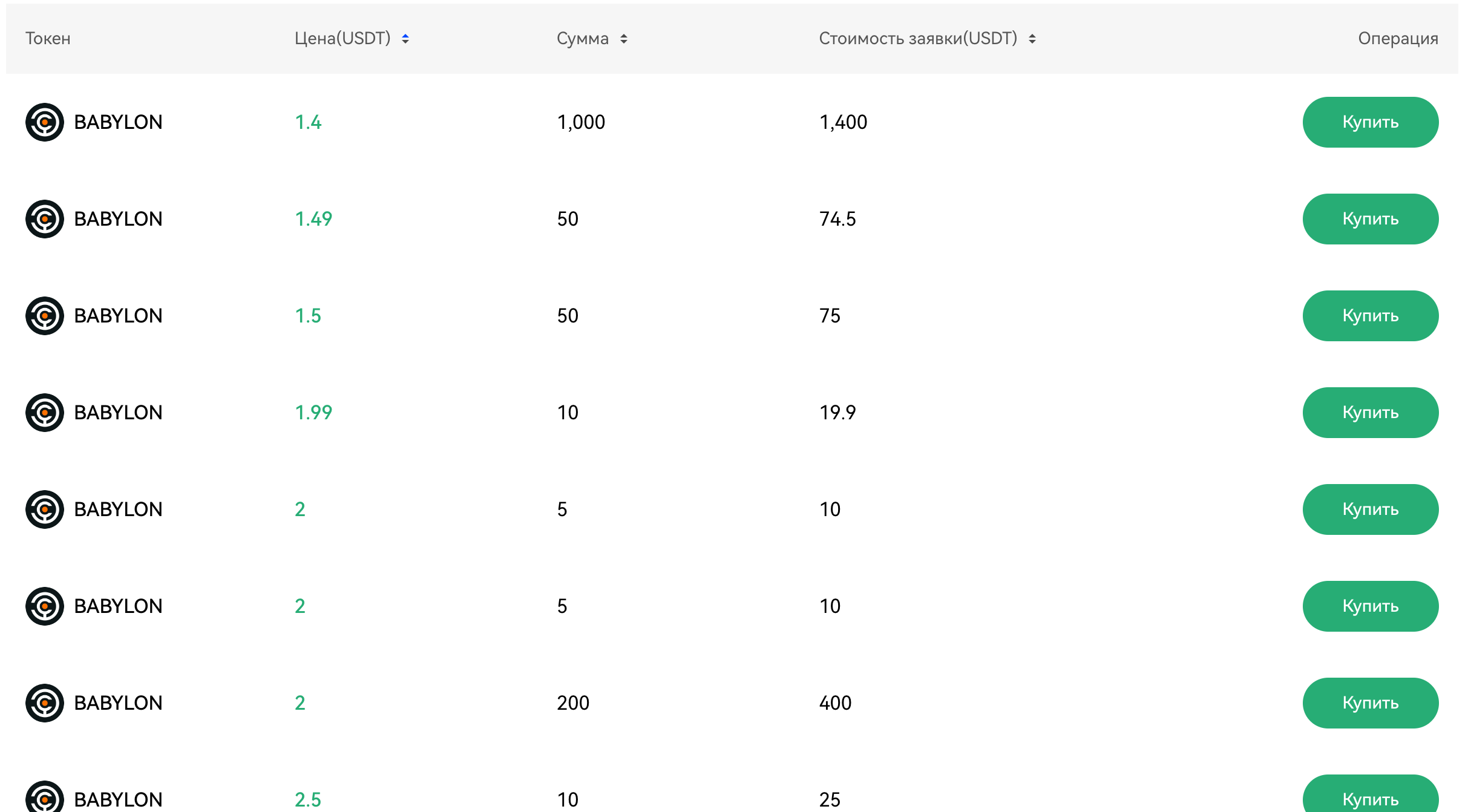This screenshot has width=1468, height=812.
Task: Click the Токен column header
Action: (48, 39)
